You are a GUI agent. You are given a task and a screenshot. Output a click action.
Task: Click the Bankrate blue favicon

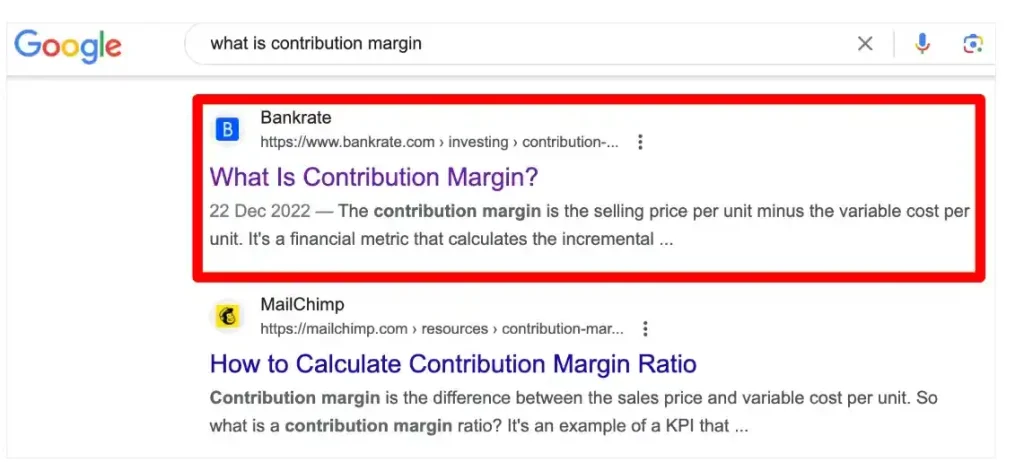point(227,130)
